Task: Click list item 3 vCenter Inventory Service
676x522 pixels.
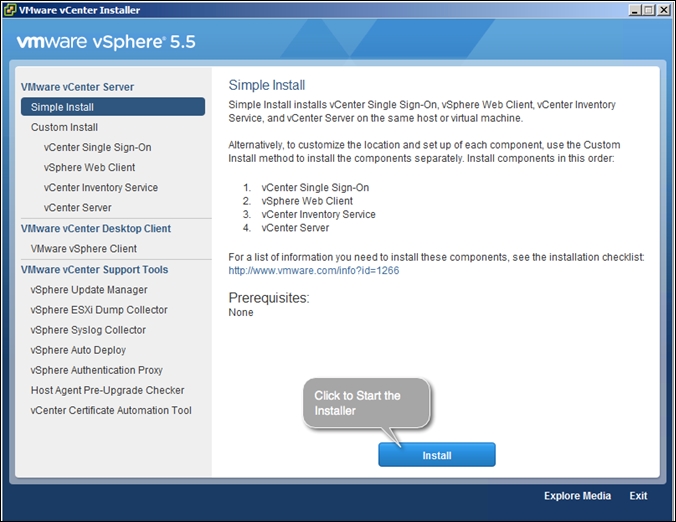Action: pyautogui.click(x=318, y=214)
